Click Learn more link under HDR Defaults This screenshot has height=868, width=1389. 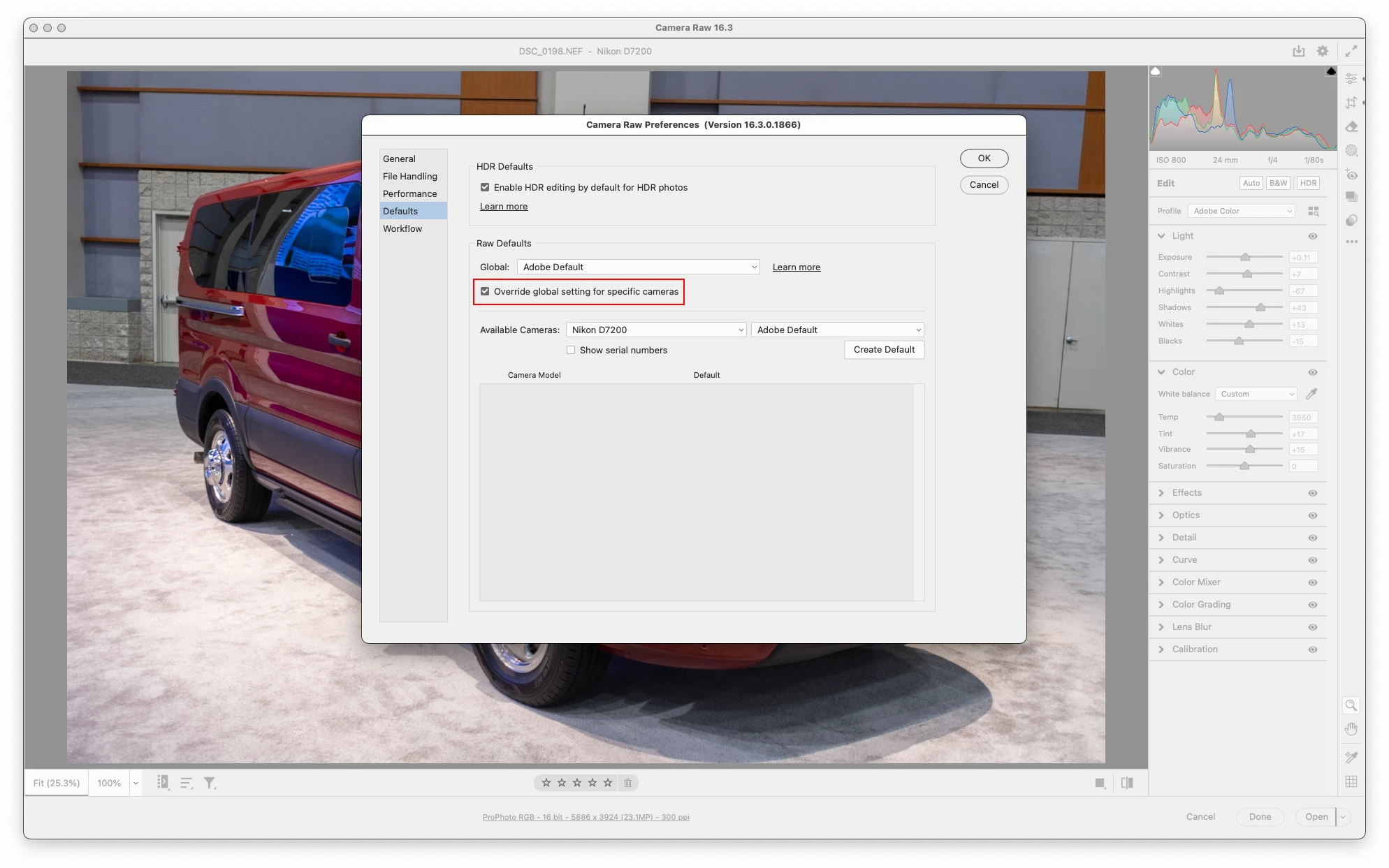coord(503,207)
